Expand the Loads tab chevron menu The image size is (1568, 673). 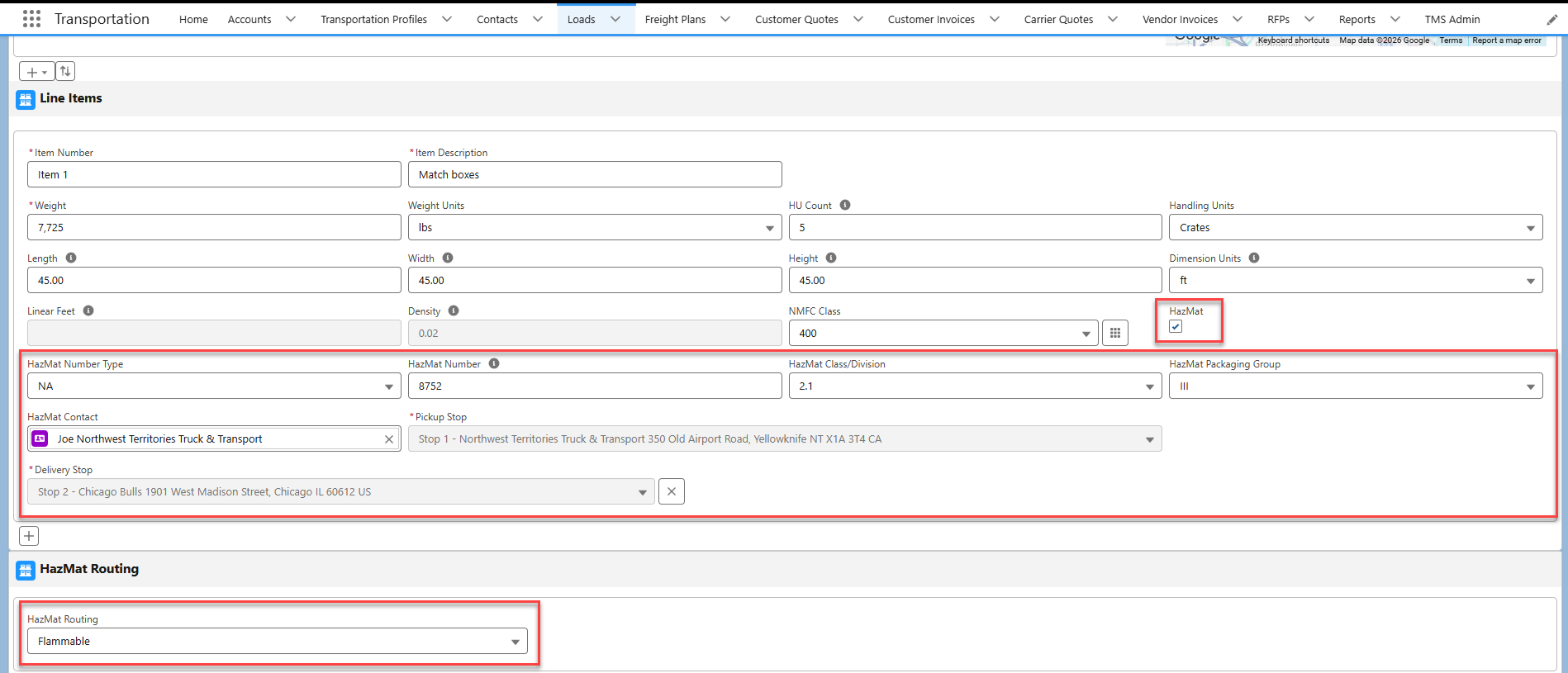click(x=615, y=19)
